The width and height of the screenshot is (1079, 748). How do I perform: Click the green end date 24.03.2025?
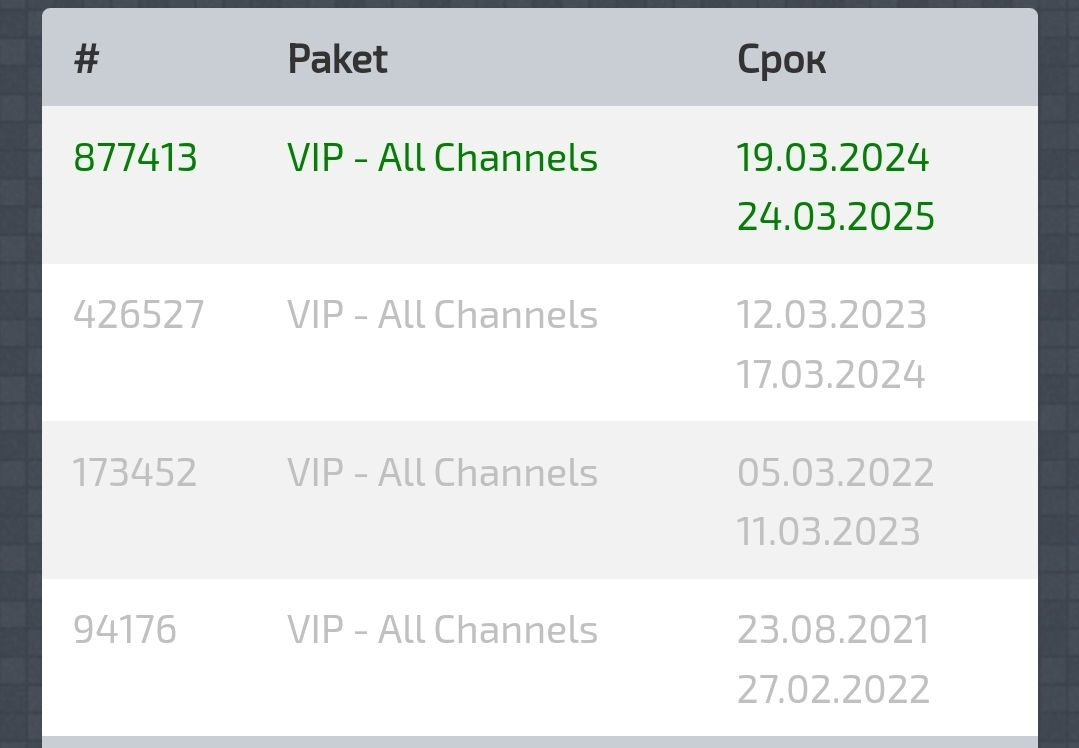click(x=835, y=217)
